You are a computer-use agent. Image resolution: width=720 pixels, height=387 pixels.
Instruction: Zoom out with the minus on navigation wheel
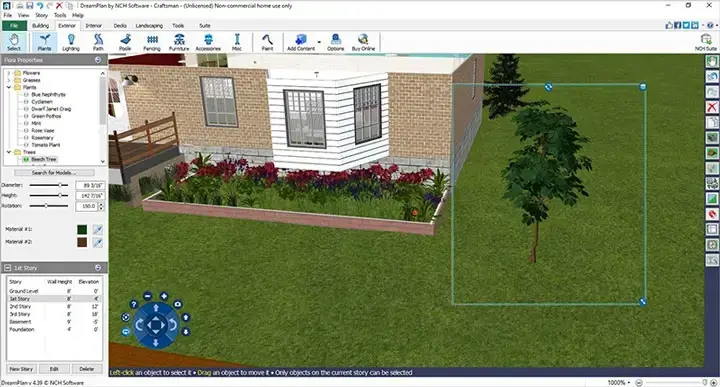(147, 296)
